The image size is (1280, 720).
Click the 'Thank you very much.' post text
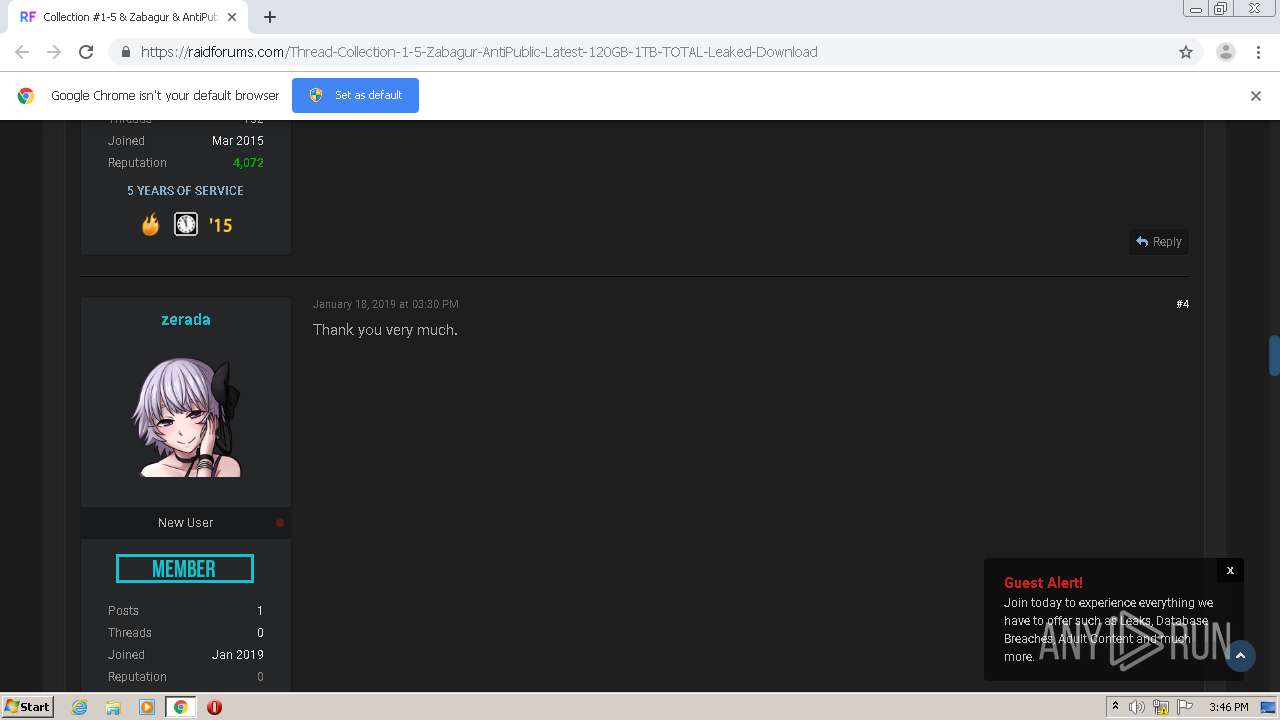385,330
